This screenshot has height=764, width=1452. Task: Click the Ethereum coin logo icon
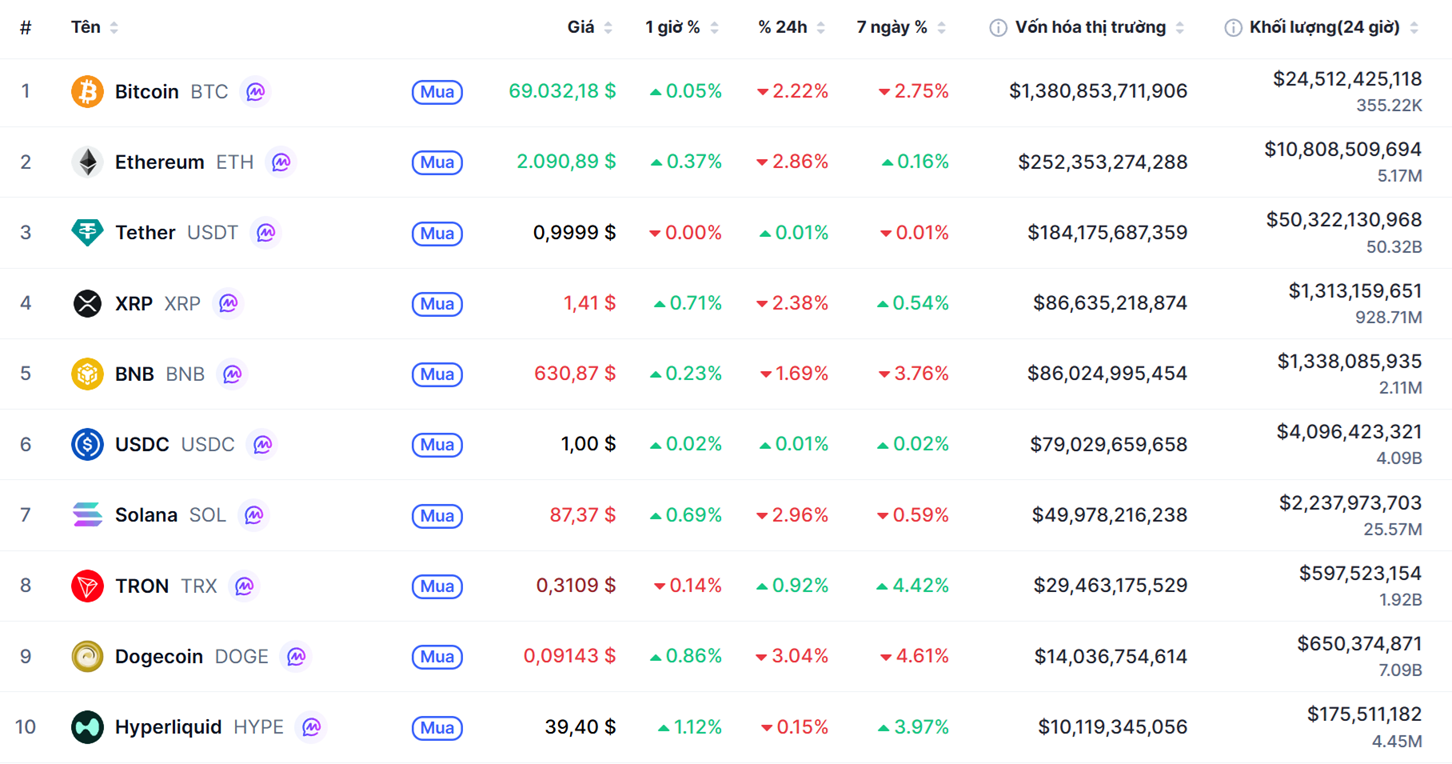87,162
